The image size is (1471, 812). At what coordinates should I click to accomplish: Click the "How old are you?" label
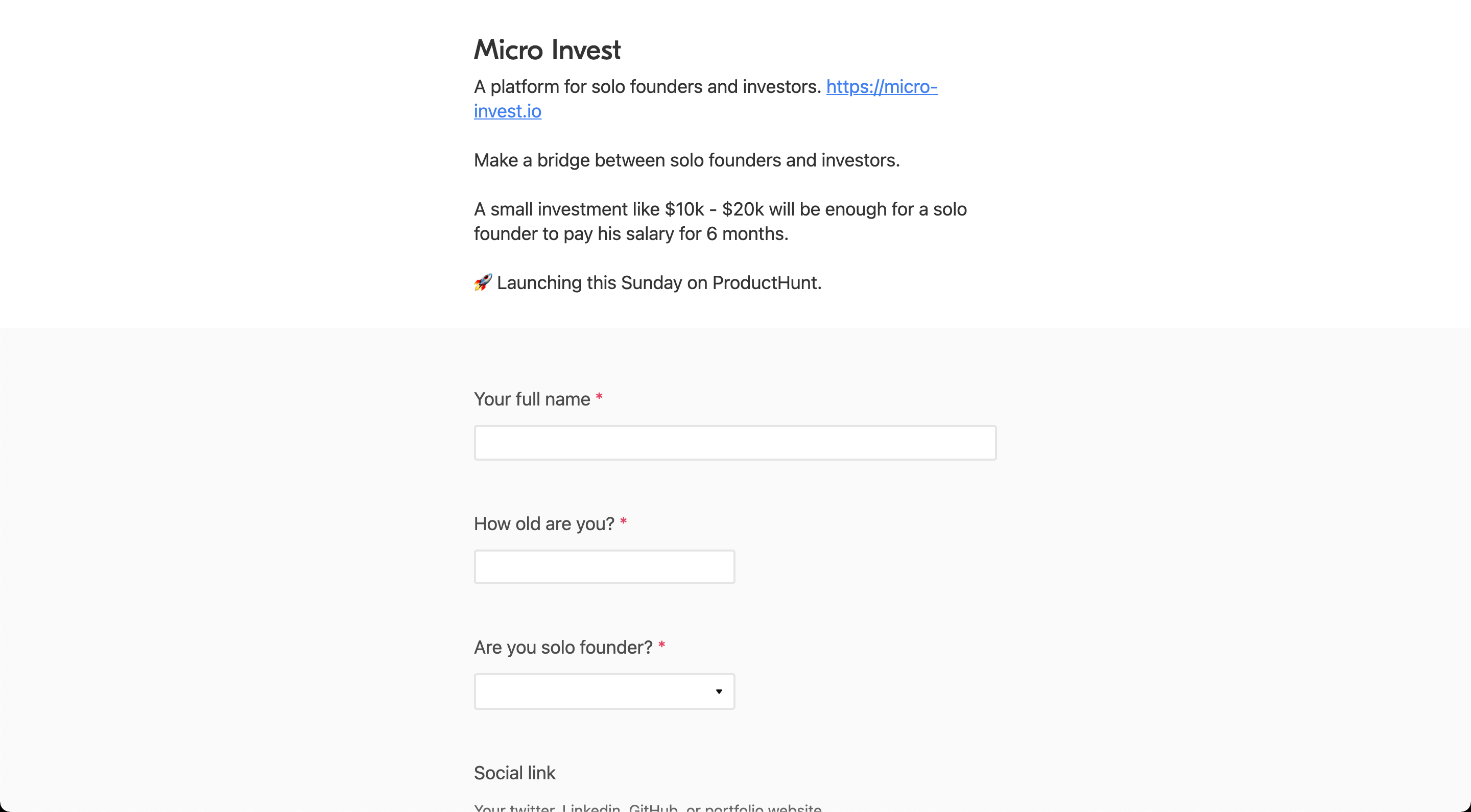pyautogui.click(x=543, y=523)
